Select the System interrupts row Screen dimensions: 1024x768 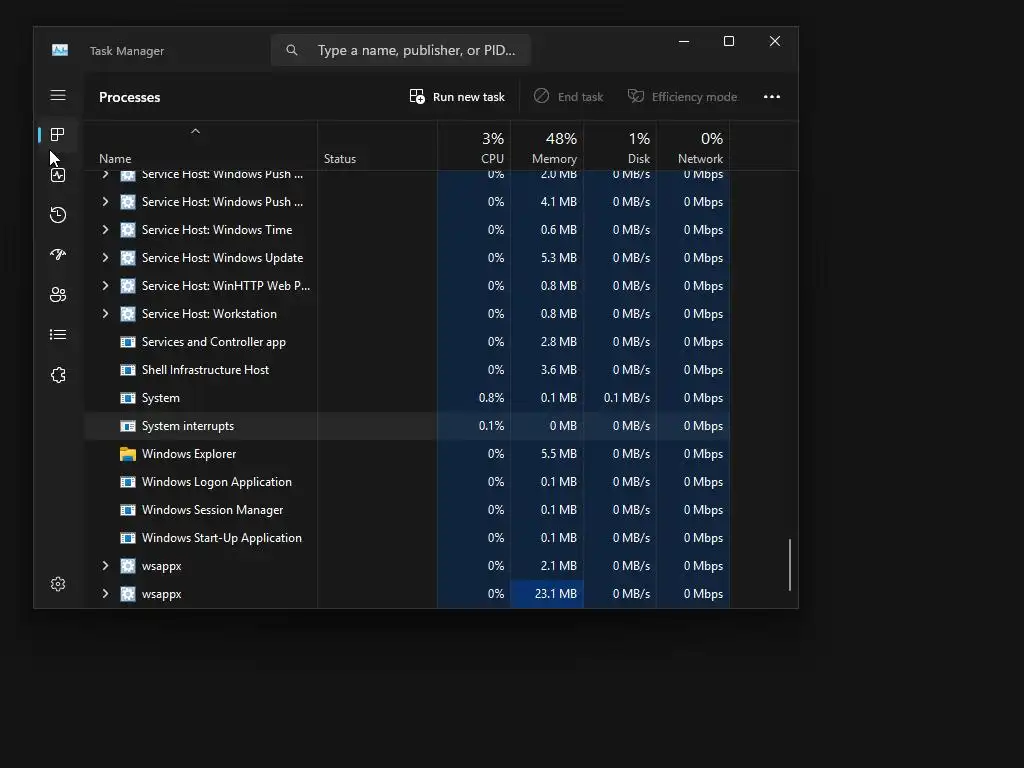click(x=407, y=426)
